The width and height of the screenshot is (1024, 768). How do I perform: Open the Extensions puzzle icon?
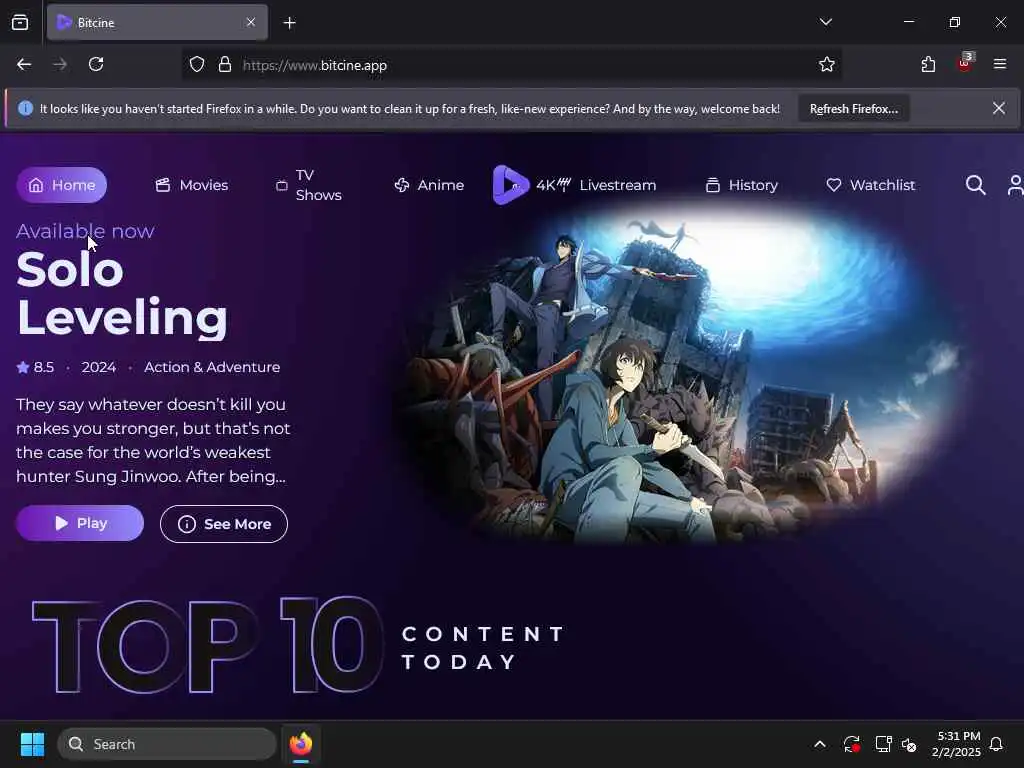coord(928,64)
